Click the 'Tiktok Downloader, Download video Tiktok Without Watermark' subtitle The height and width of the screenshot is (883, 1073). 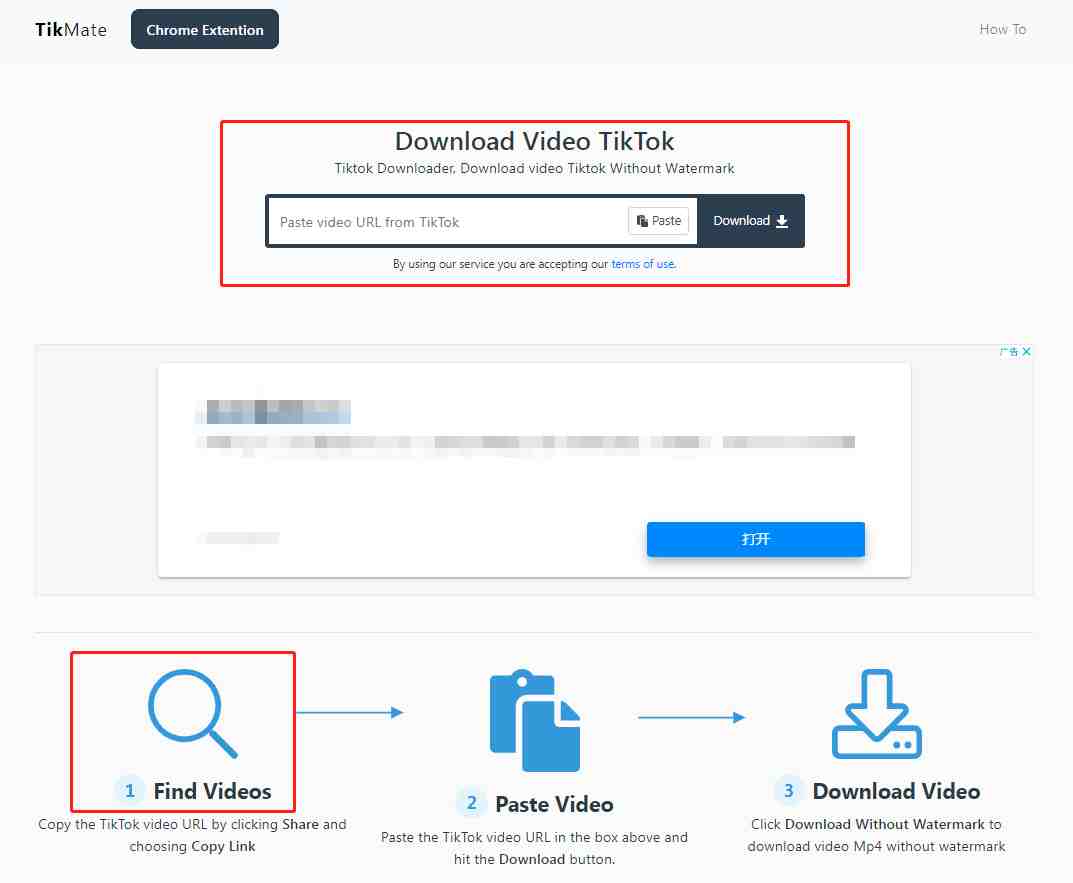pyautogui.click(x=534, y=168)
